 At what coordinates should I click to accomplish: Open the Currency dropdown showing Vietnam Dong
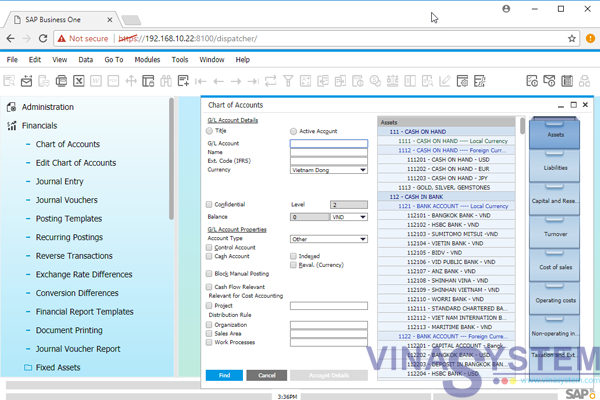pos(329,170)
